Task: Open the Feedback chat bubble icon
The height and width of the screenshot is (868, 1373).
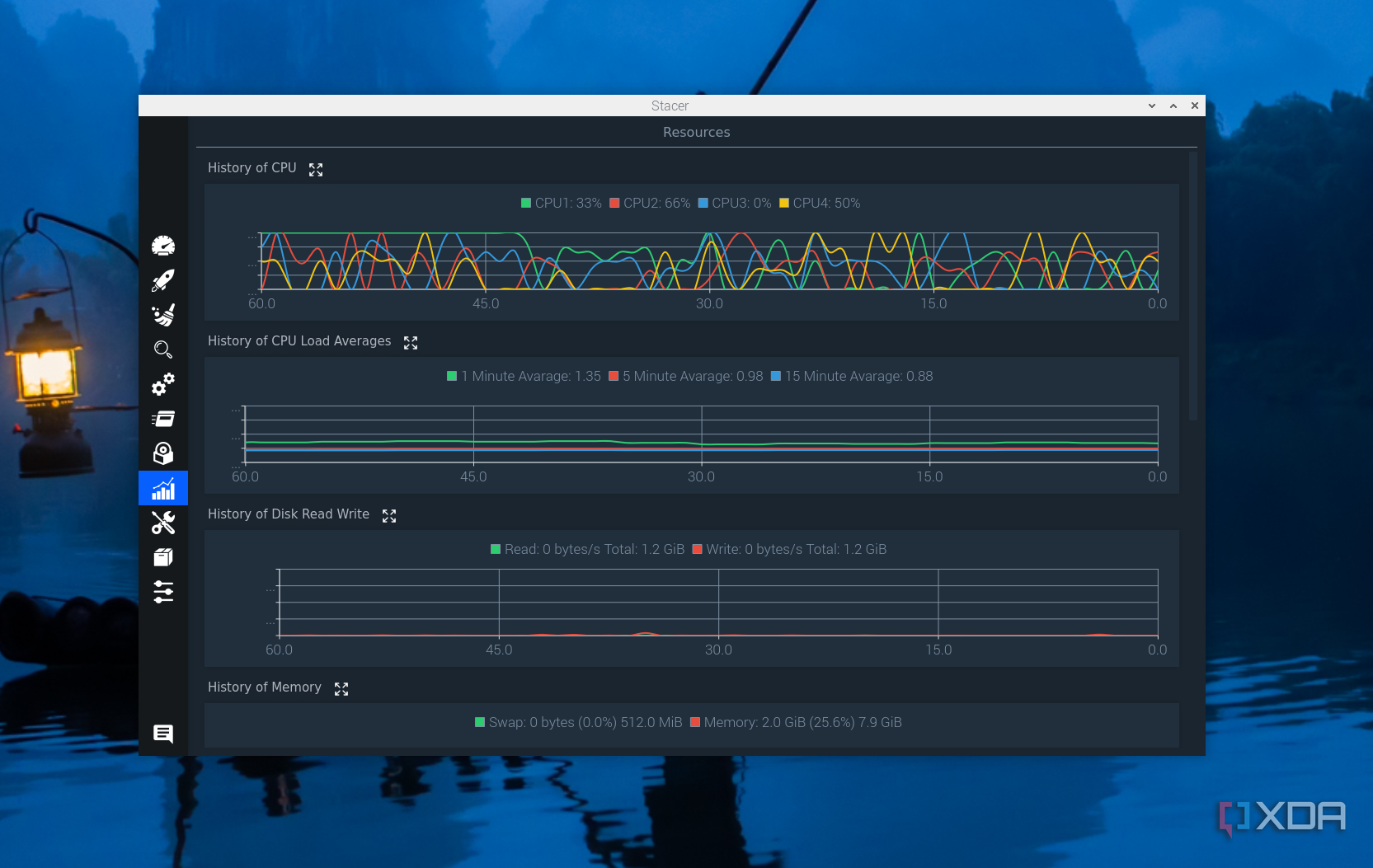Action: [163, 734]
